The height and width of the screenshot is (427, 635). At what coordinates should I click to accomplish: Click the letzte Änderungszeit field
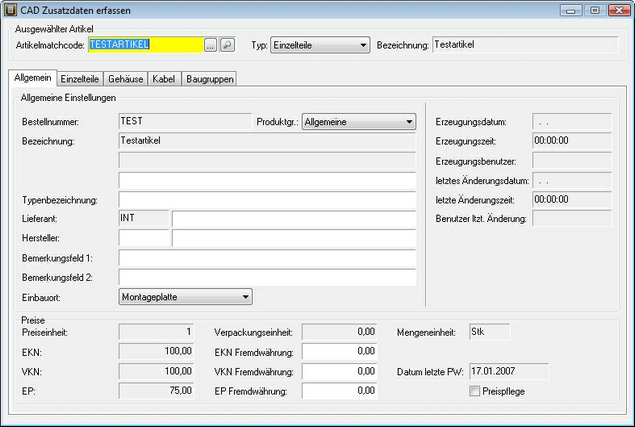coord(572,200)
